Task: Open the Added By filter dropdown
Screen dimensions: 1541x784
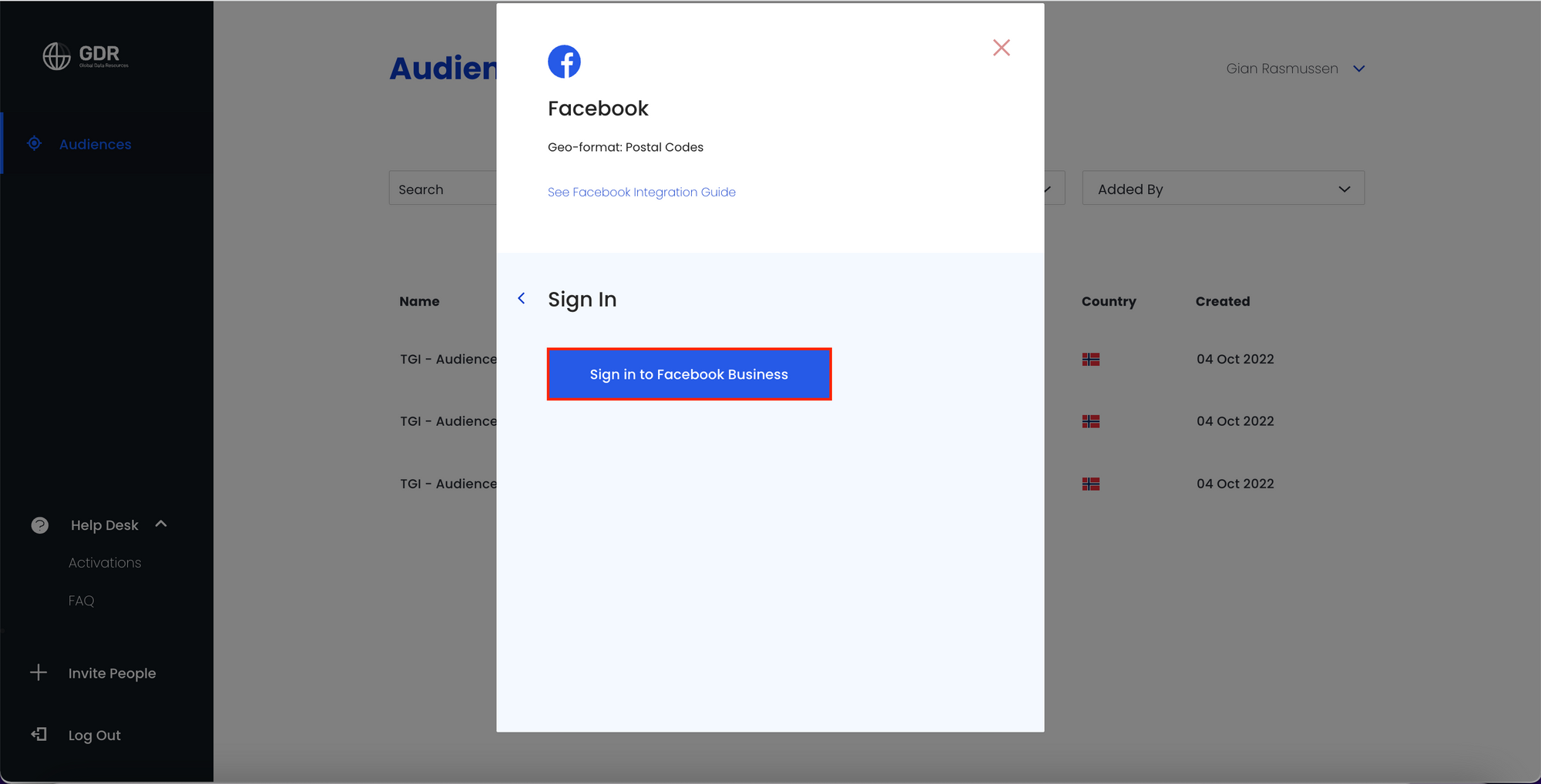Action: [x=1223, y=189]
